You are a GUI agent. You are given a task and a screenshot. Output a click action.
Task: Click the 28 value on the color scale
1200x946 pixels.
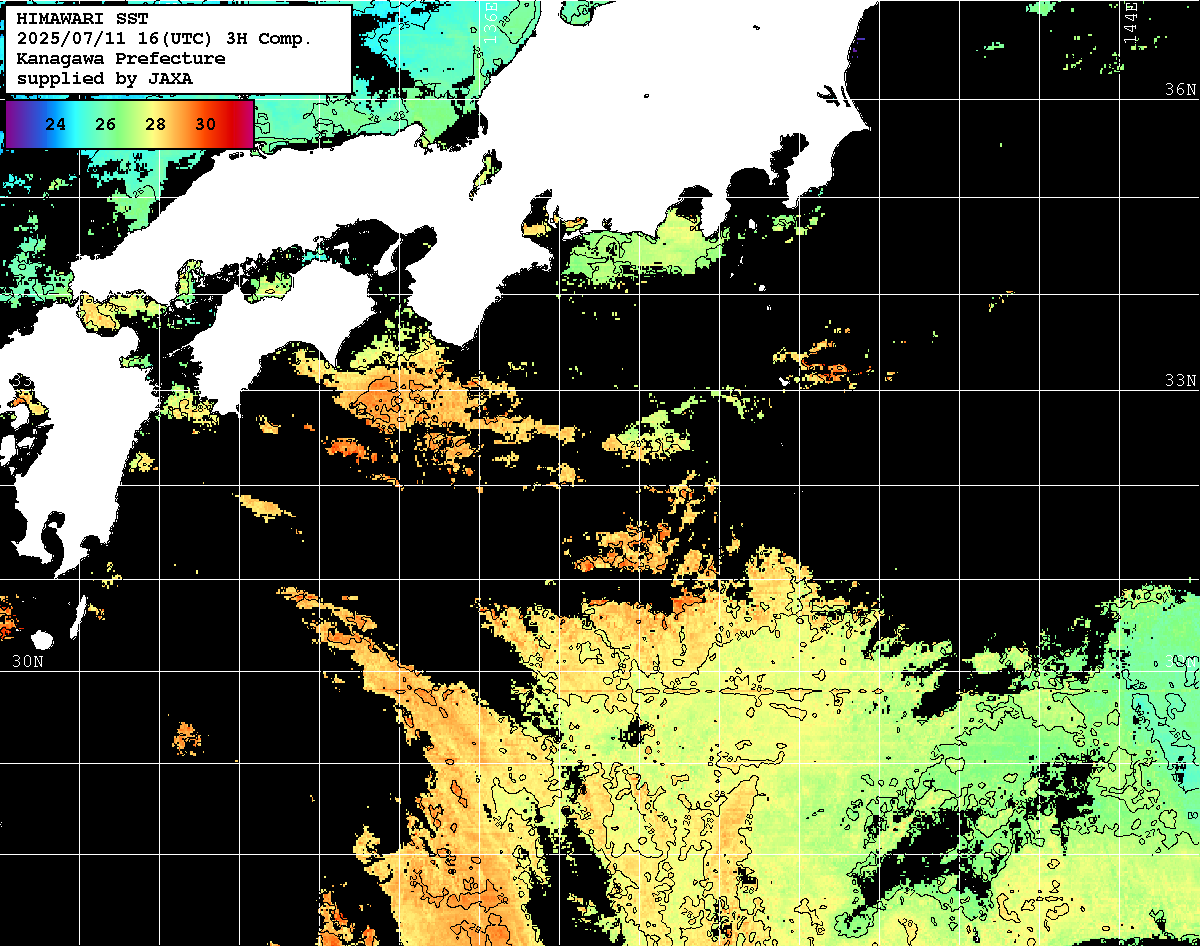pyautogui.click(x=155, y=125)
